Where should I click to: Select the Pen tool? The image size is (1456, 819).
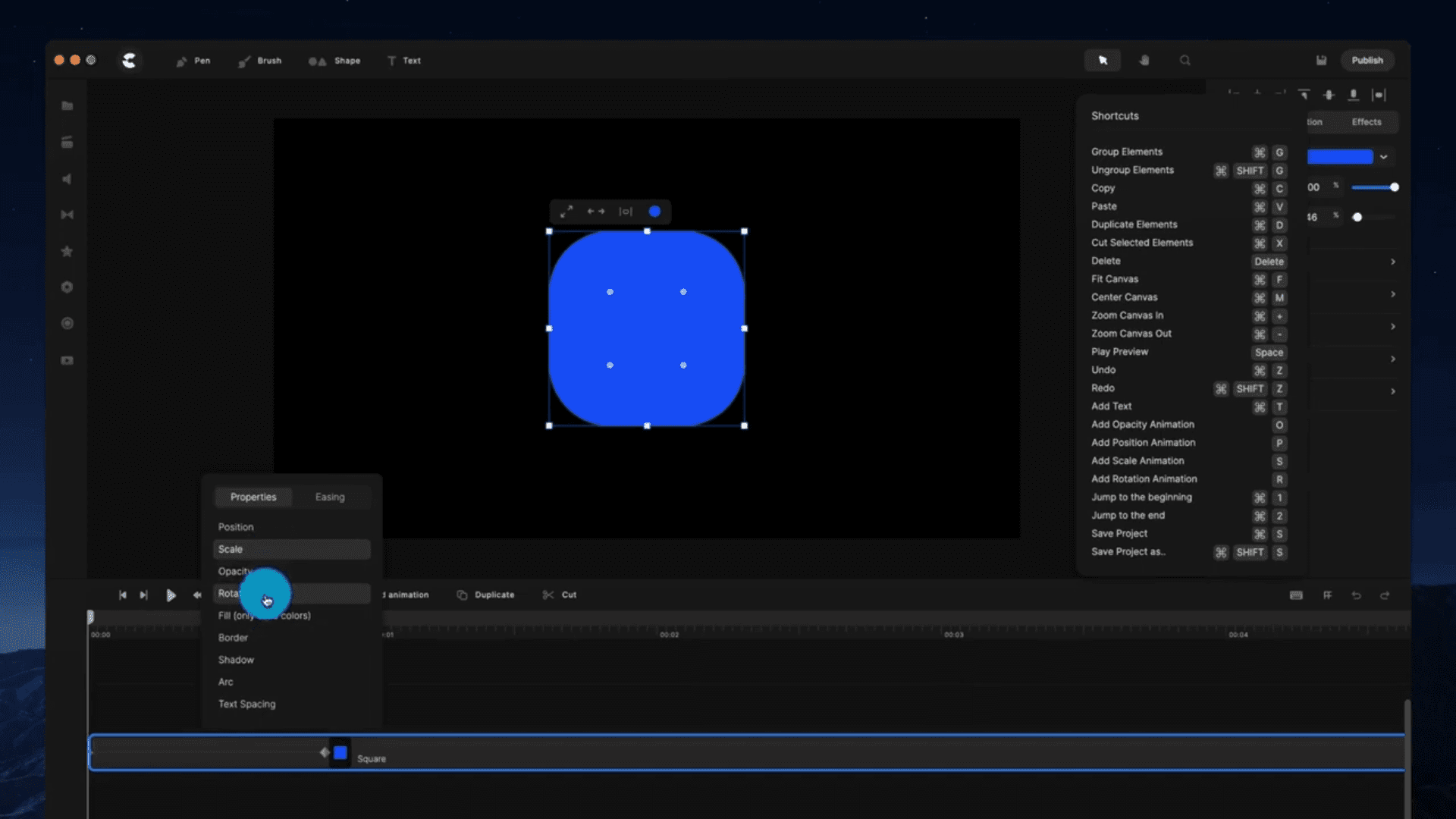coord(193,61)
